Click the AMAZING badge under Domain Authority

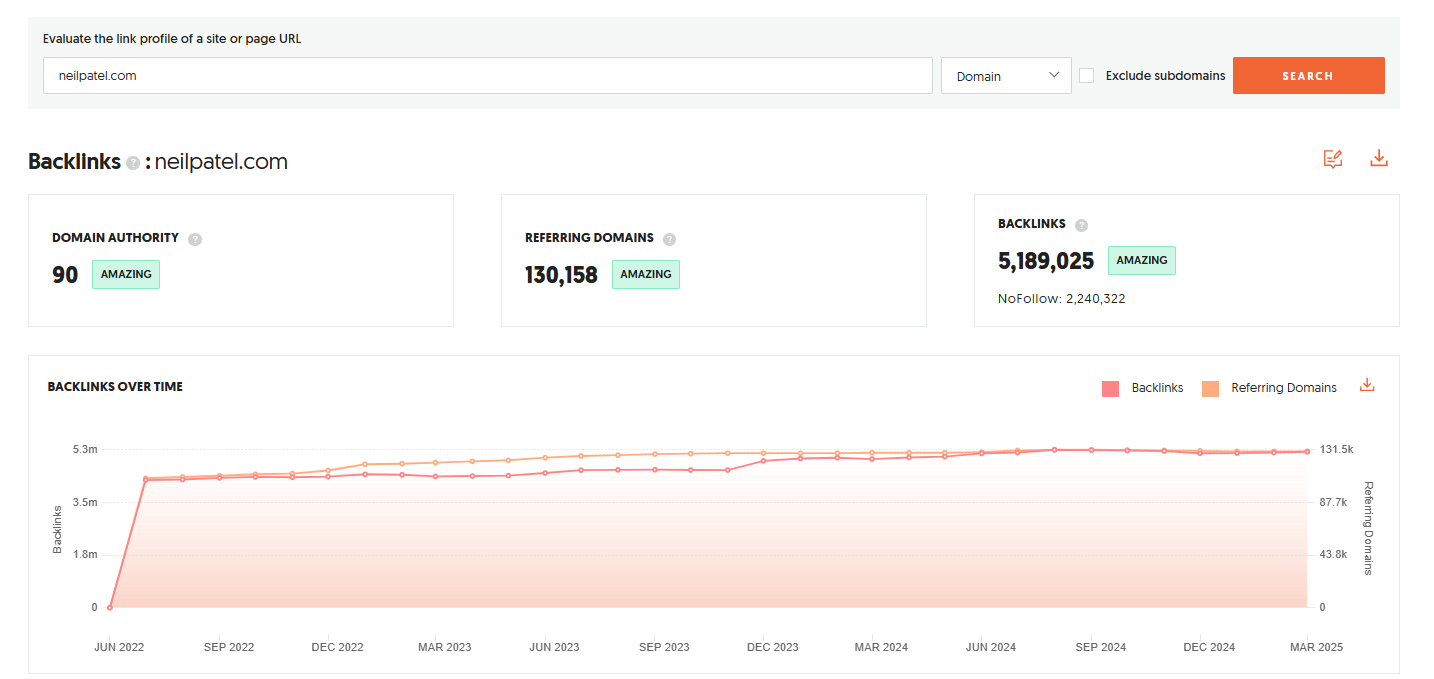(x=126, y=275)
